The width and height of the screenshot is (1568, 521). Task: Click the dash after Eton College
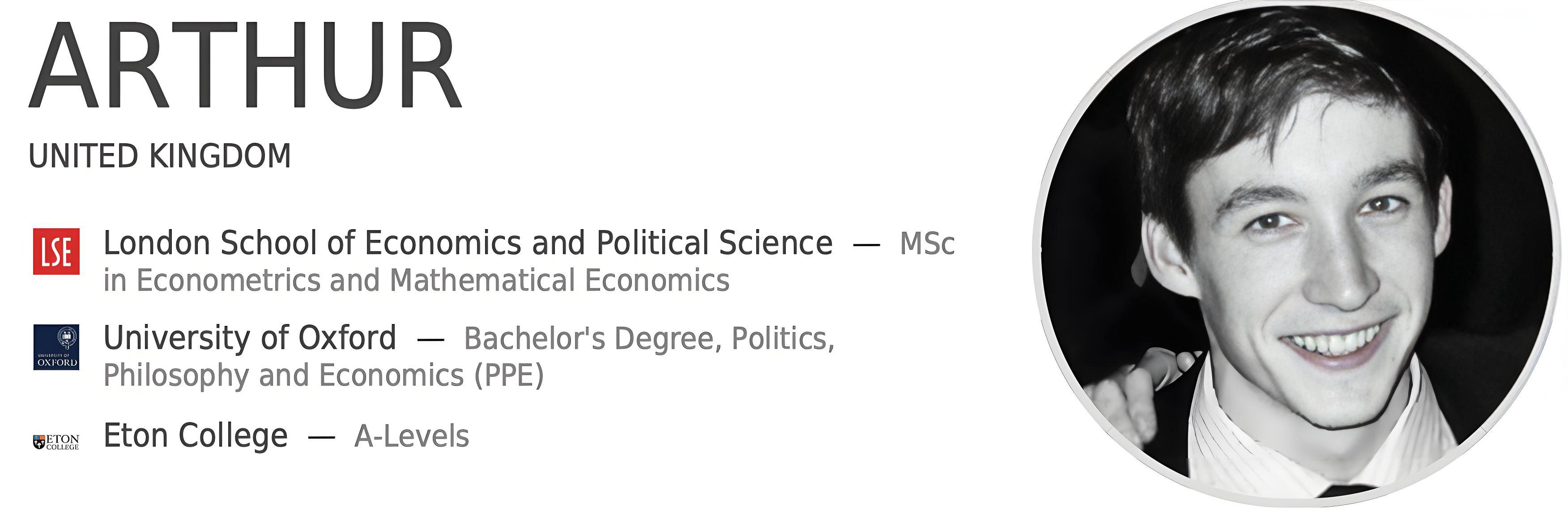click(321, 438)
